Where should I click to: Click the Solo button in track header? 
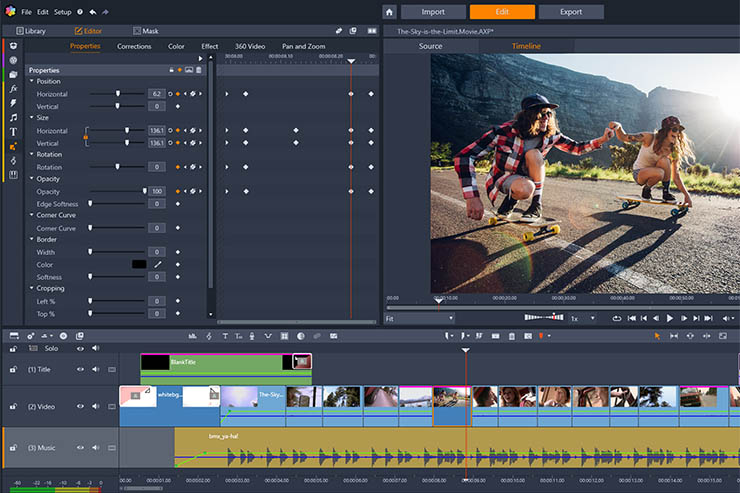click(x=51, y=348)
